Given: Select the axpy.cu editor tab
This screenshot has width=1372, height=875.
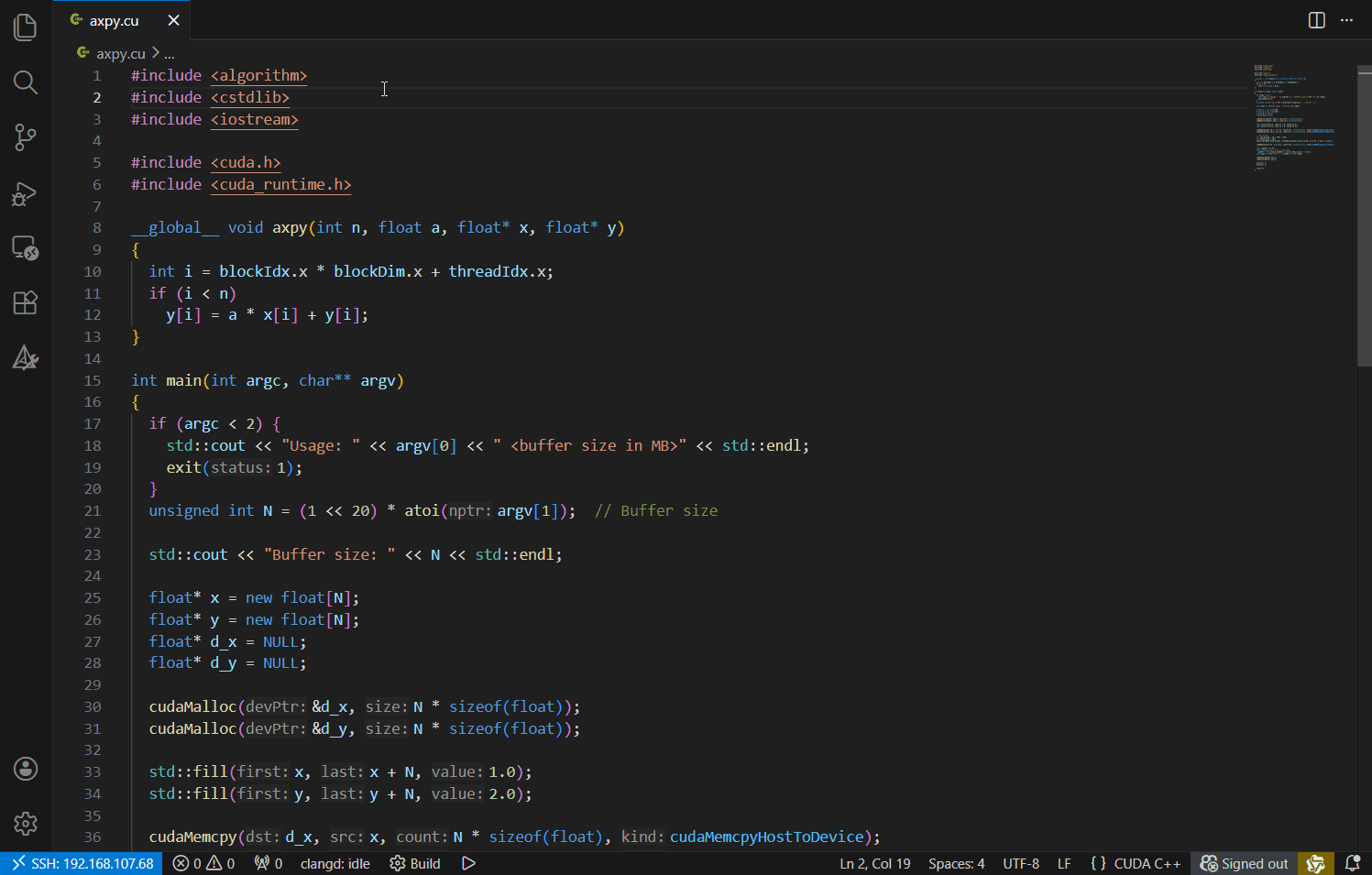Looking at the screenshot, I should (122, 20).
